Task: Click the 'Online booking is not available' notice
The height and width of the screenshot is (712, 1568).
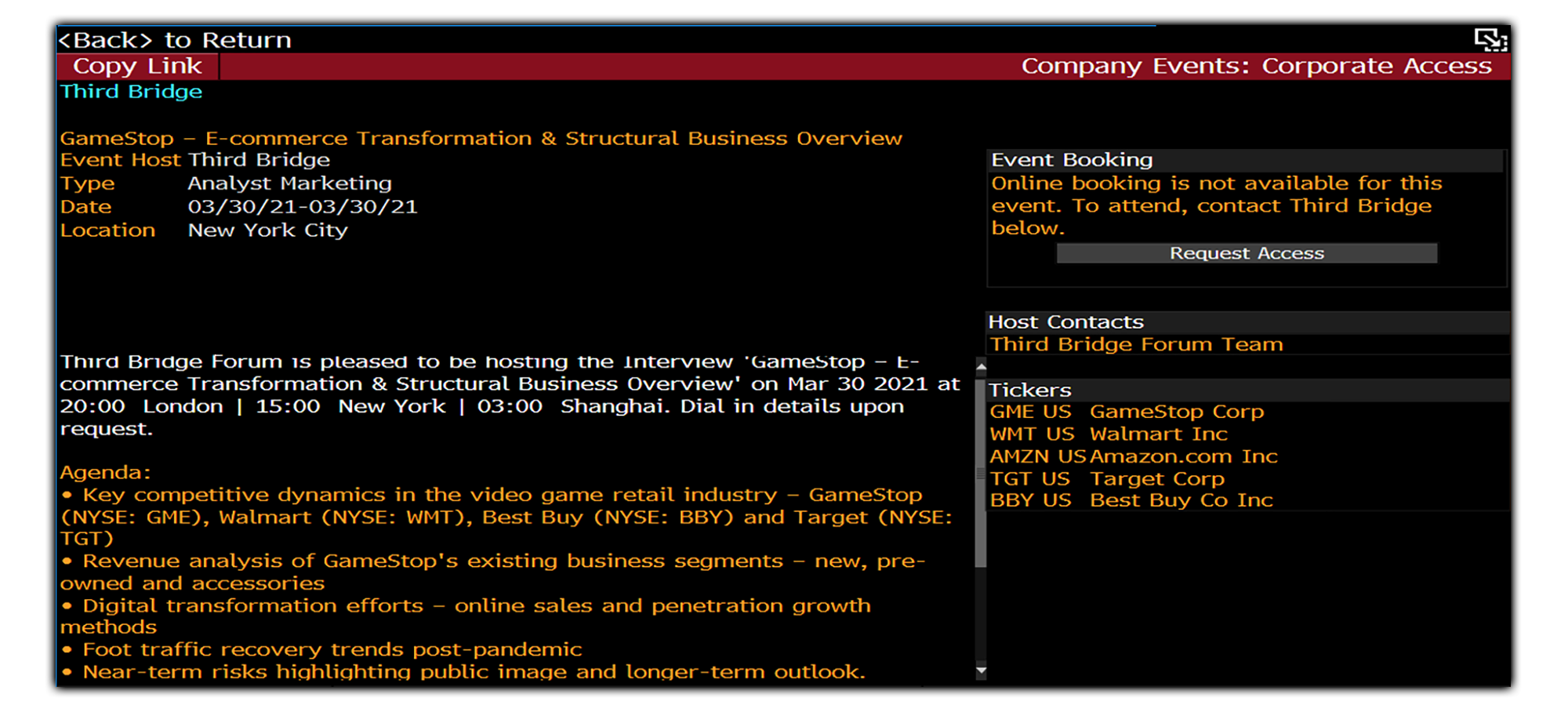Action: tap(1216, 205)
